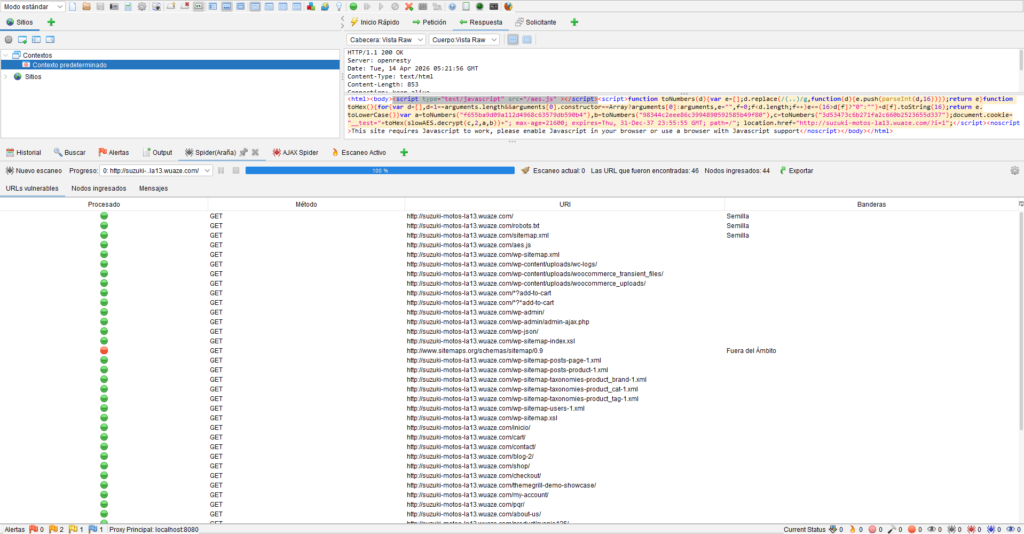The width and height of the screenshot is (1024, 534).
Task: Switch to the Historial tab
Action: pyautogui.click(x=23, y=152)
